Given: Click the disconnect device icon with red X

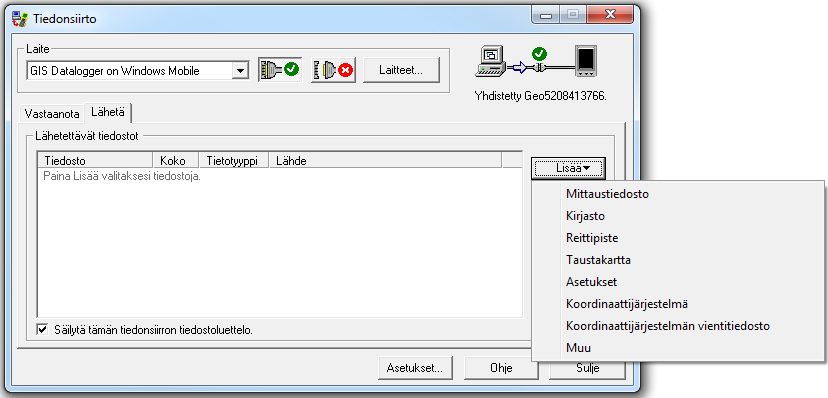Looking at the screenshot, I should (333, 70).
